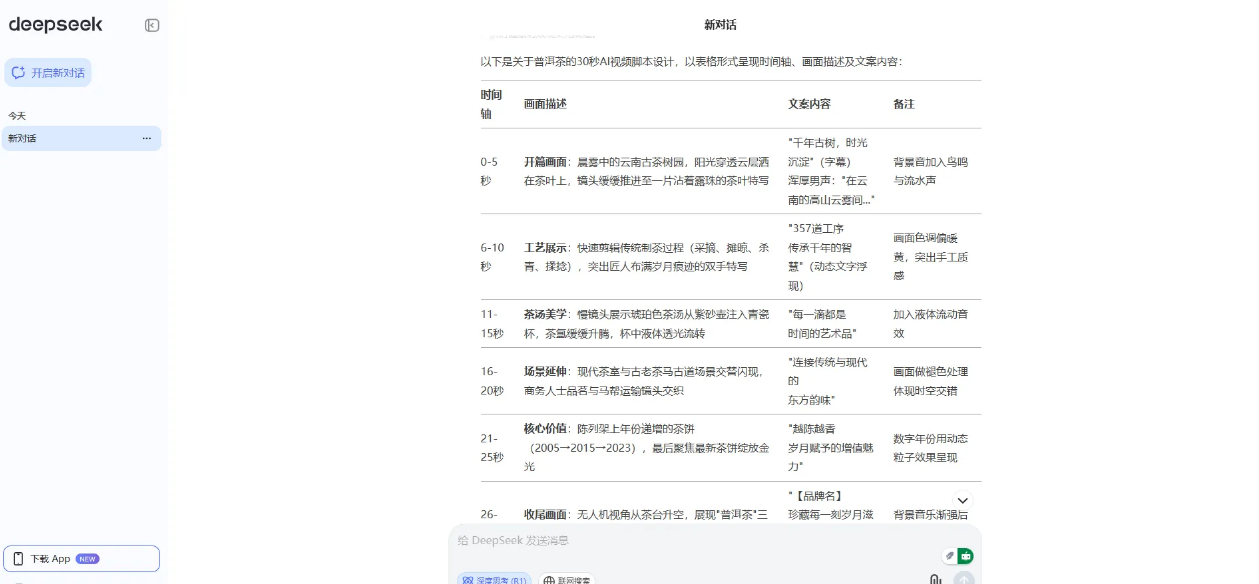This screenshot has width=1259, height=584.
Task: Click the 画面做褪色处理 note
Action: click(x=931, y=381)
